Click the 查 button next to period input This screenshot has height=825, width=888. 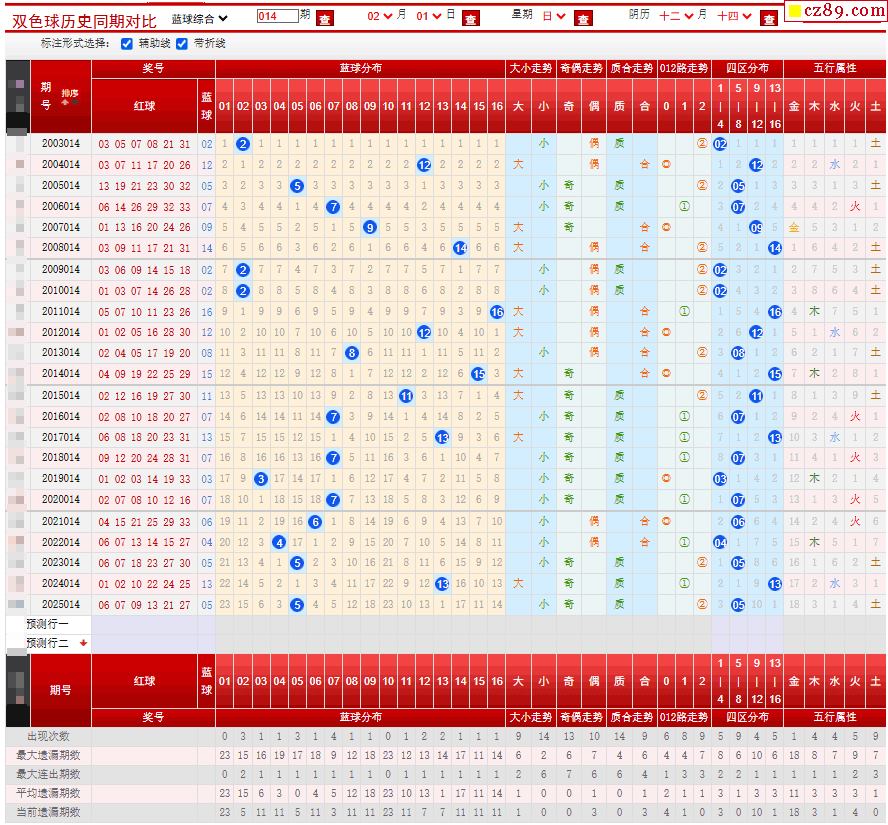(325, 18)
